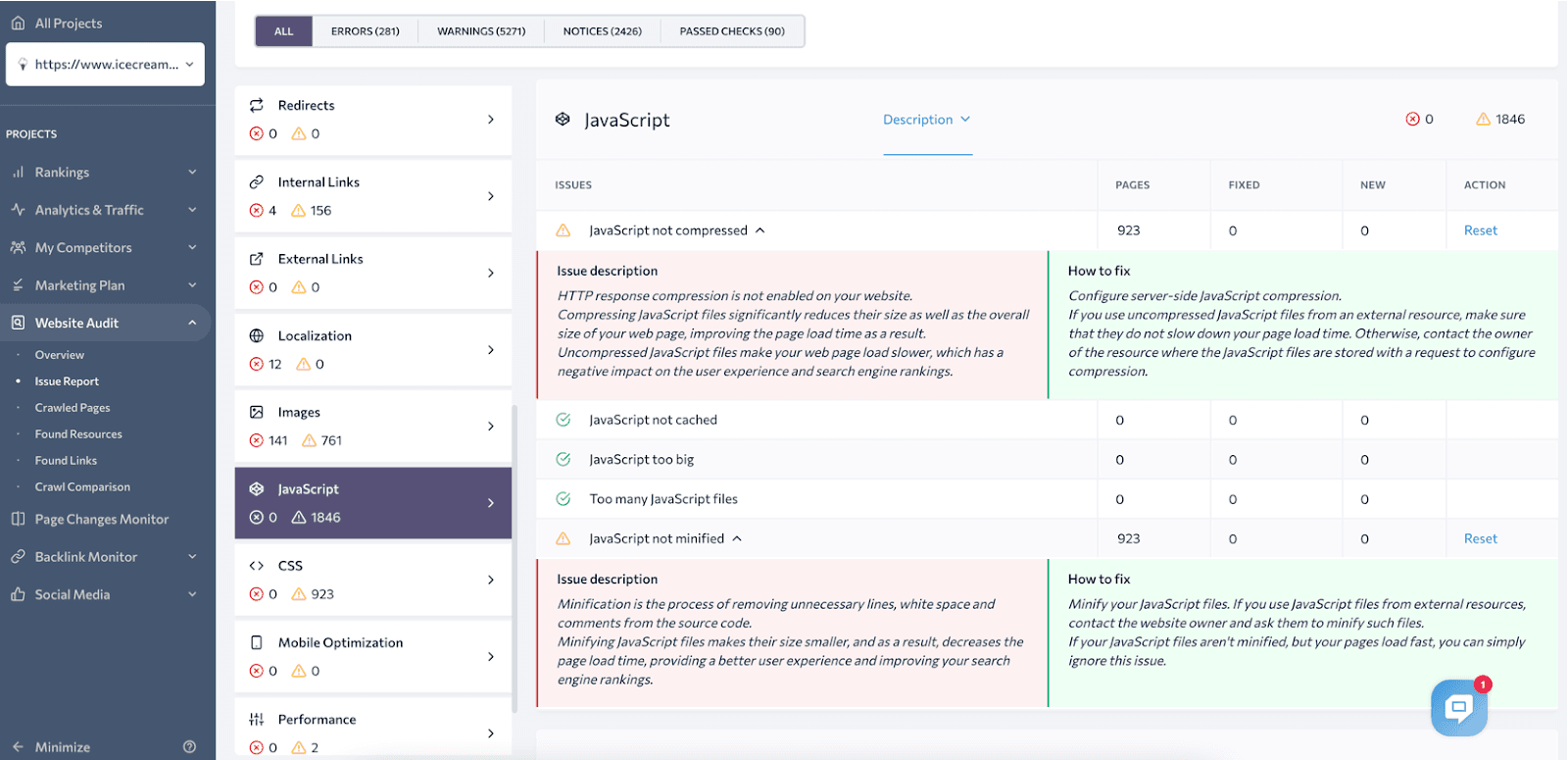Click warning icon beside JavaScript not compressed
Viewport: 1568px width, 760px height.
563,230
